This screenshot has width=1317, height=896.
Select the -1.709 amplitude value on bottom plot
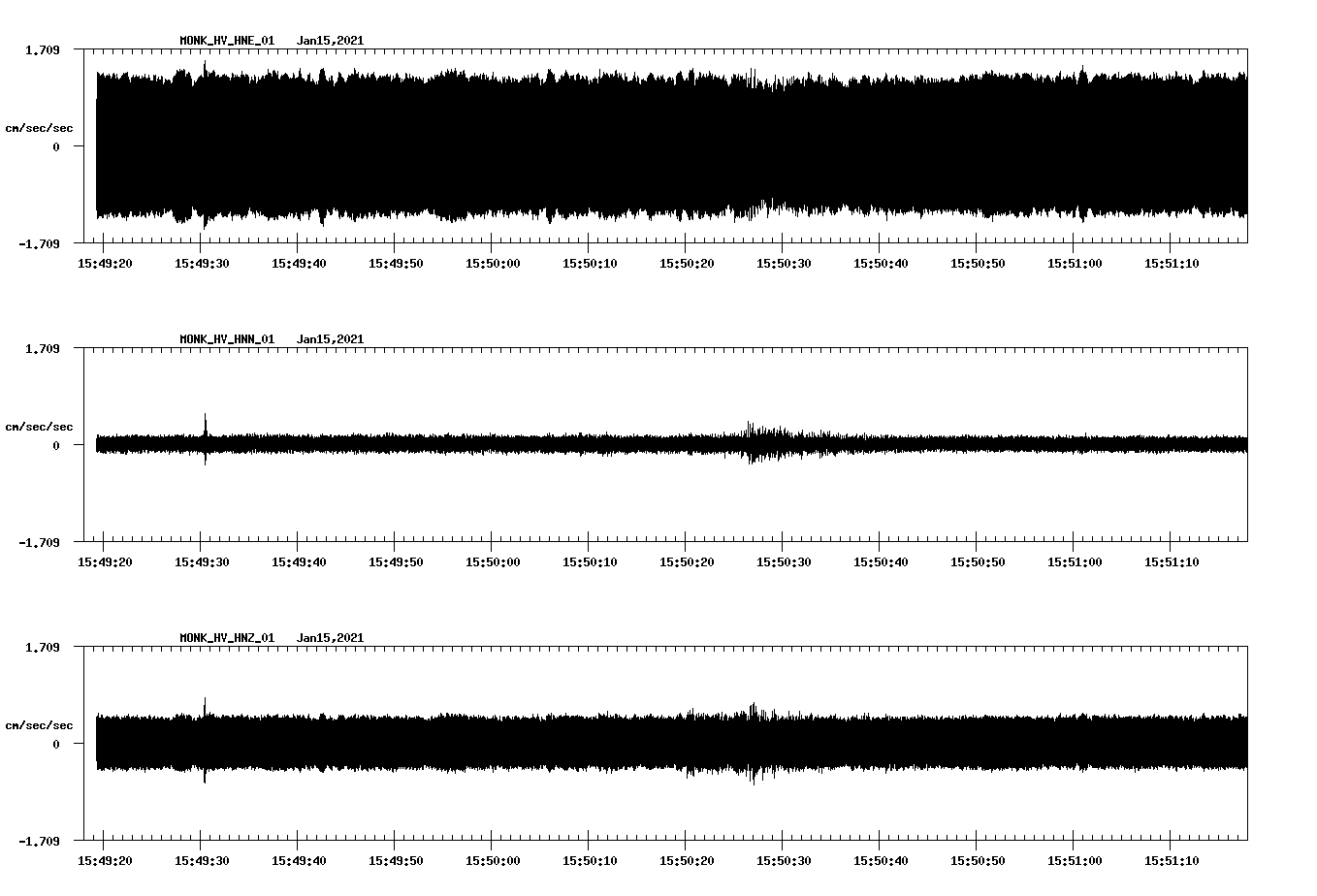(x=40, y=843)
